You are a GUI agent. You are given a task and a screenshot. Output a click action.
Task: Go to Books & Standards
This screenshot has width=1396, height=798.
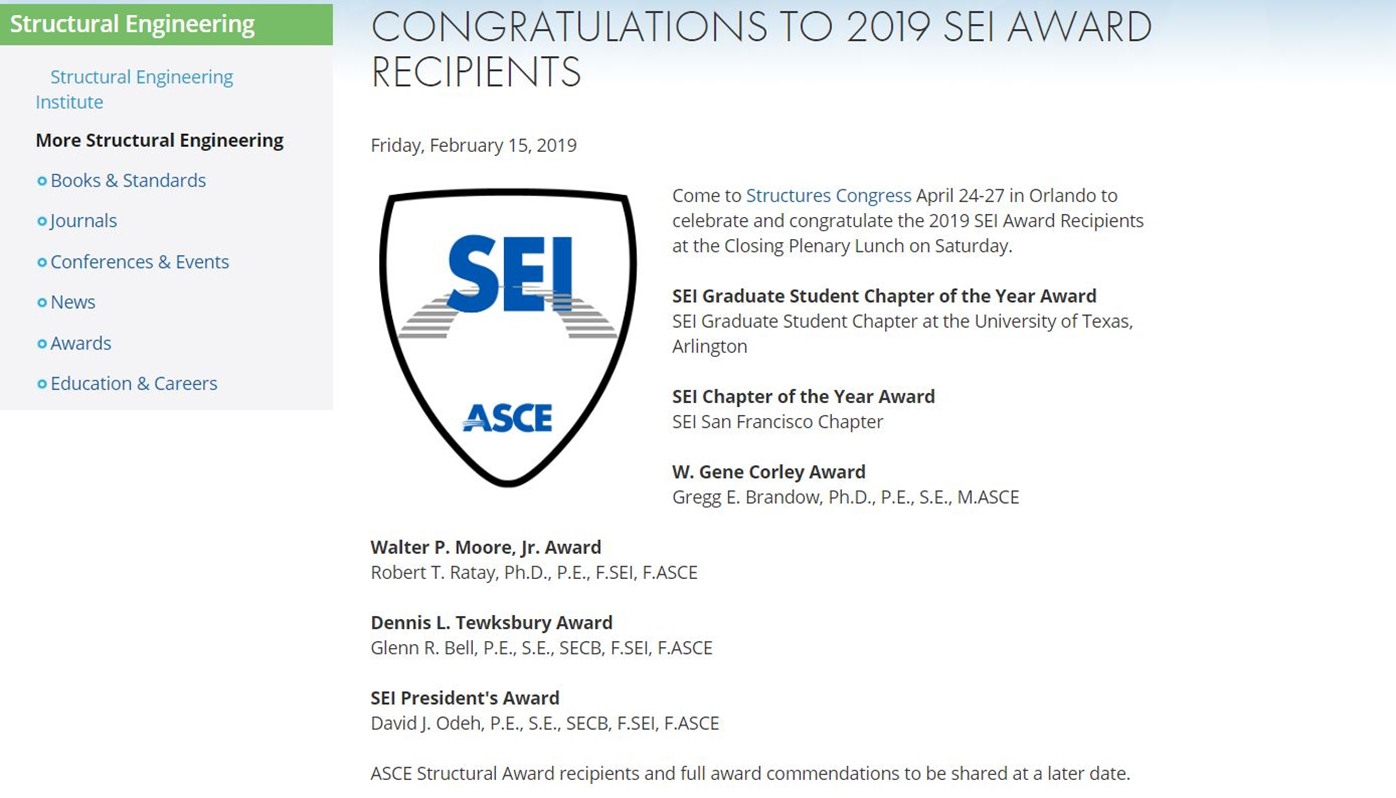click(128, 180)
